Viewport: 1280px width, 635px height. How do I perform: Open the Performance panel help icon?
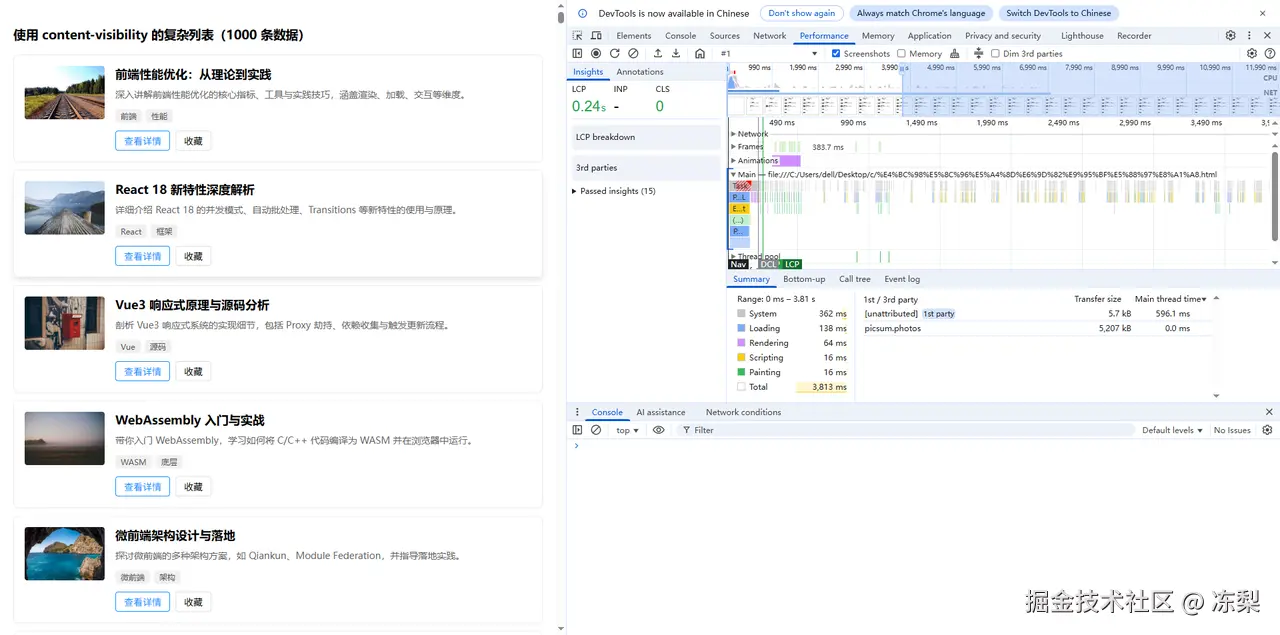tap(1270, 53)
